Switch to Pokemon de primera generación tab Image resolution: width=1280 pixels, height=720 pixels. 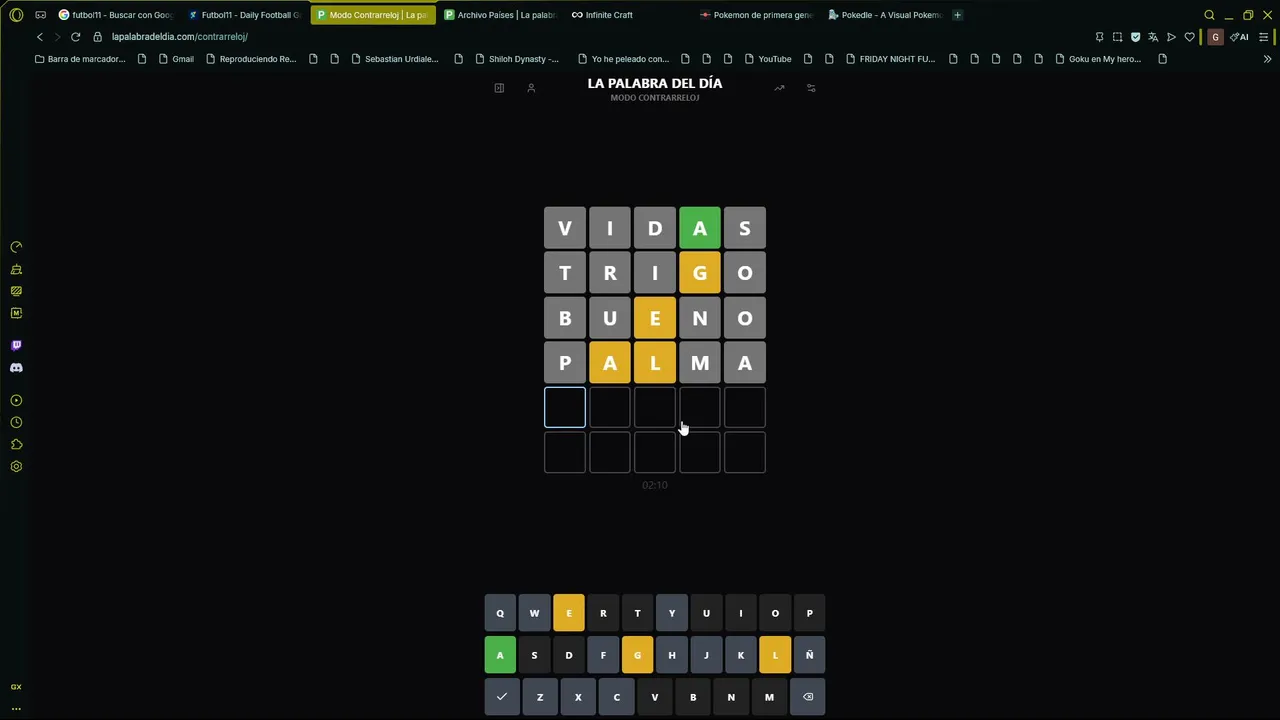756,15
